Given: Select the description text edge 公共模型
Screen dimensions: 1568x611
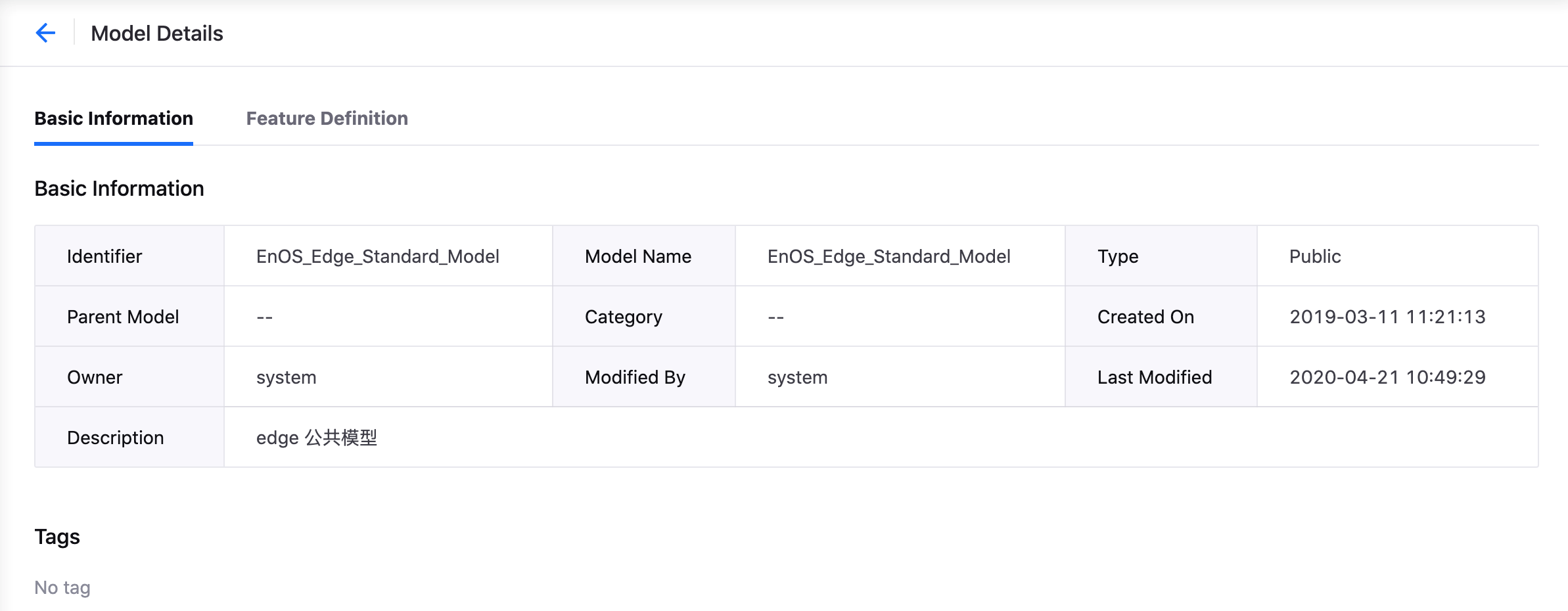Looking at the screenshot, I should (x=317, y=438).
